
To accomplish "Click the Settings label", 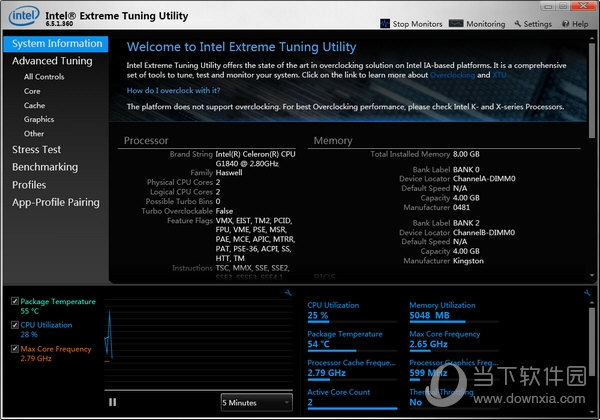I will click(x=538, y=24).
